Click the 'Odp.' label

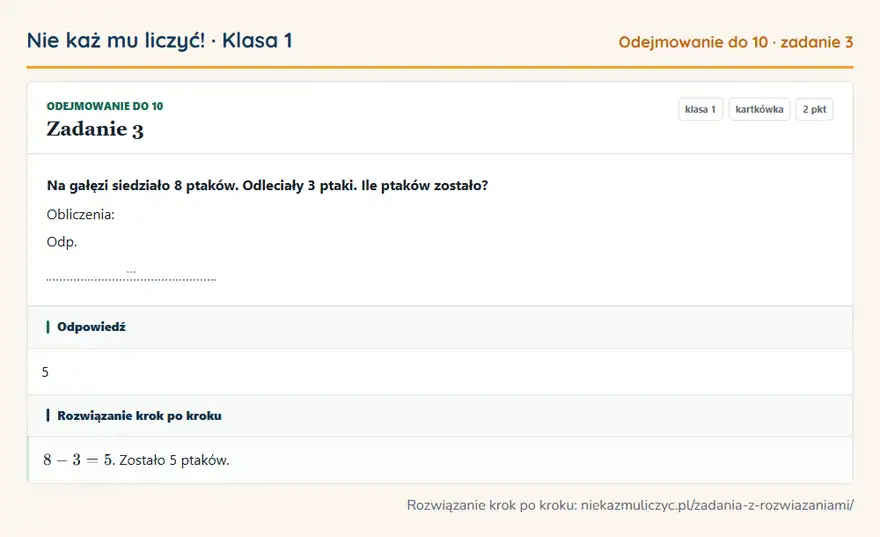62,242
